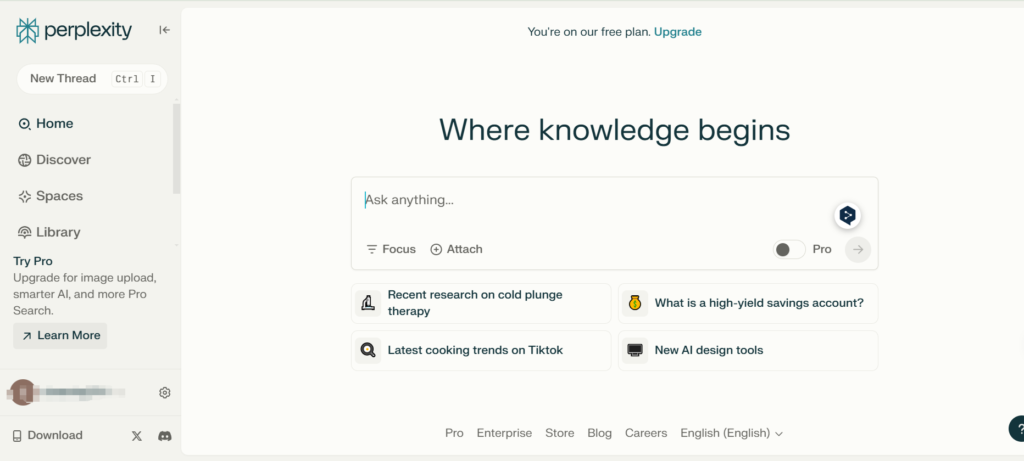Open the Store footer link
The height and width of the screenshot is (461, 1024).
tap(560, 434)
